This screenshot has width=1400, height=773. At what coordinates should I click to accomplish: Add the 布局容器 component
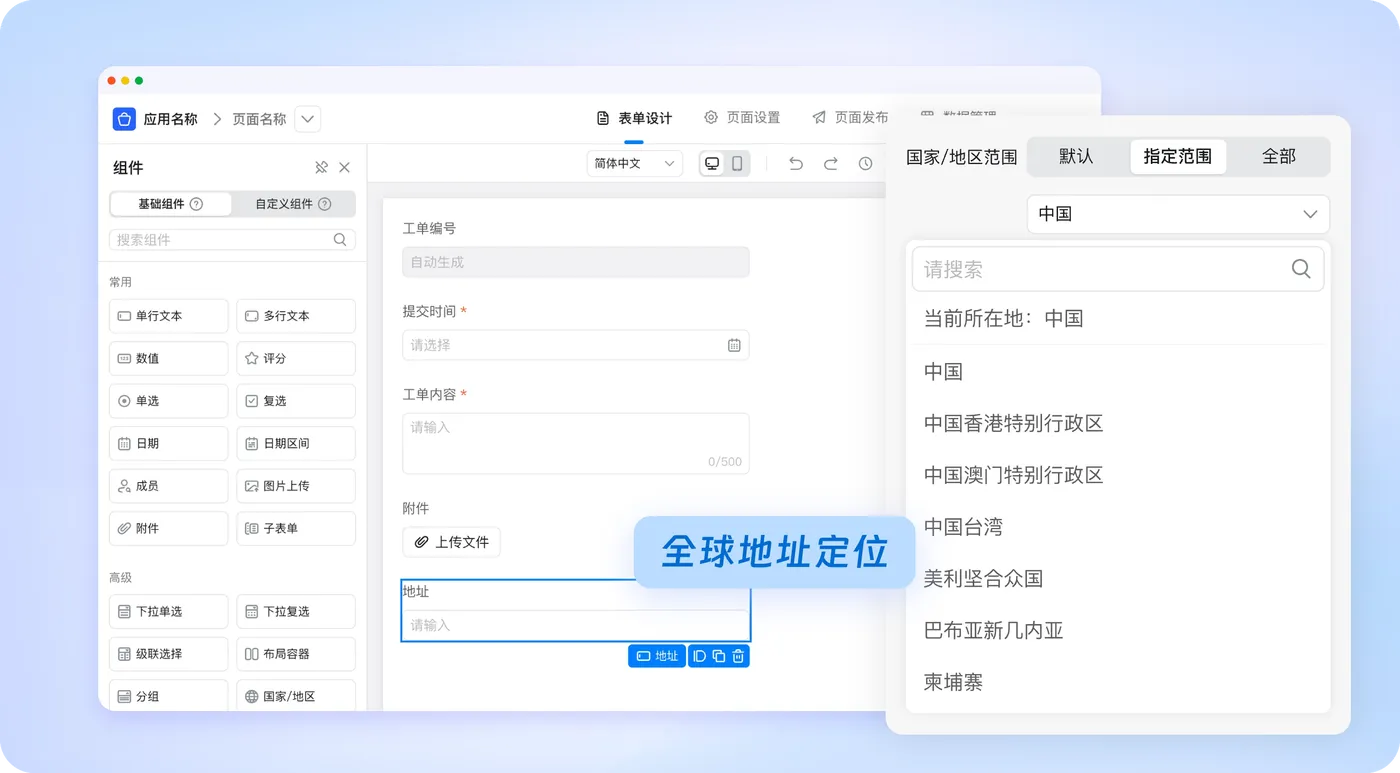click(296, 654)
